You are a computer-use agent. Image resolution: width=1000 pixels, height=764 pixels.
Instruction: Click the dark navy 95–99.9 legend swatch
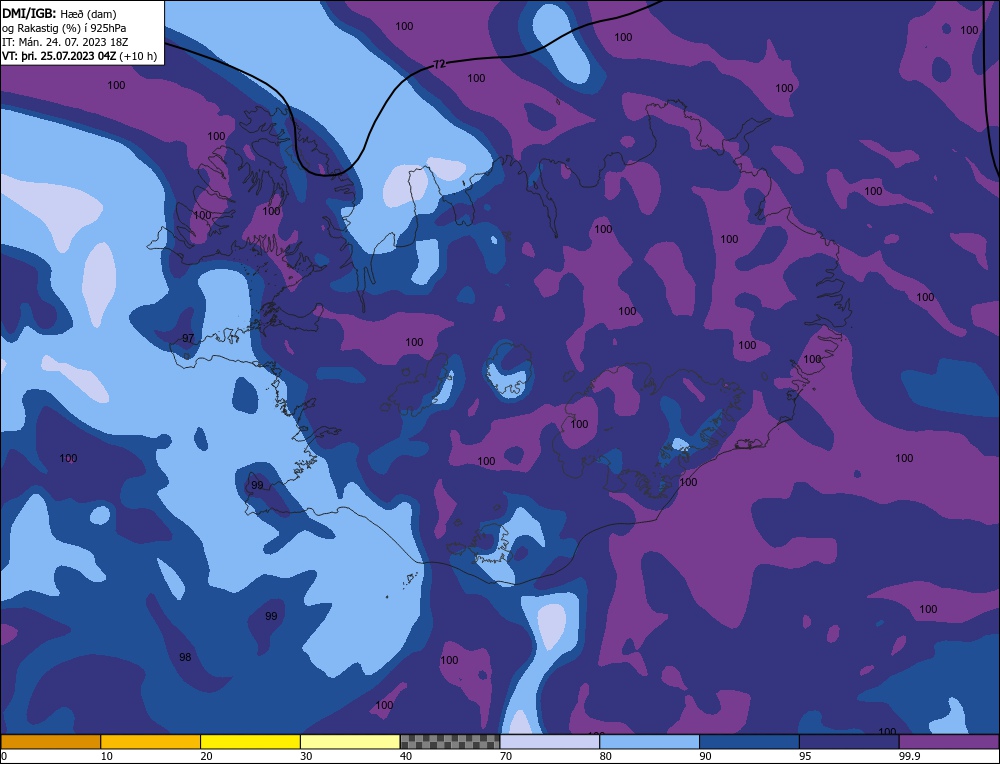849,741
